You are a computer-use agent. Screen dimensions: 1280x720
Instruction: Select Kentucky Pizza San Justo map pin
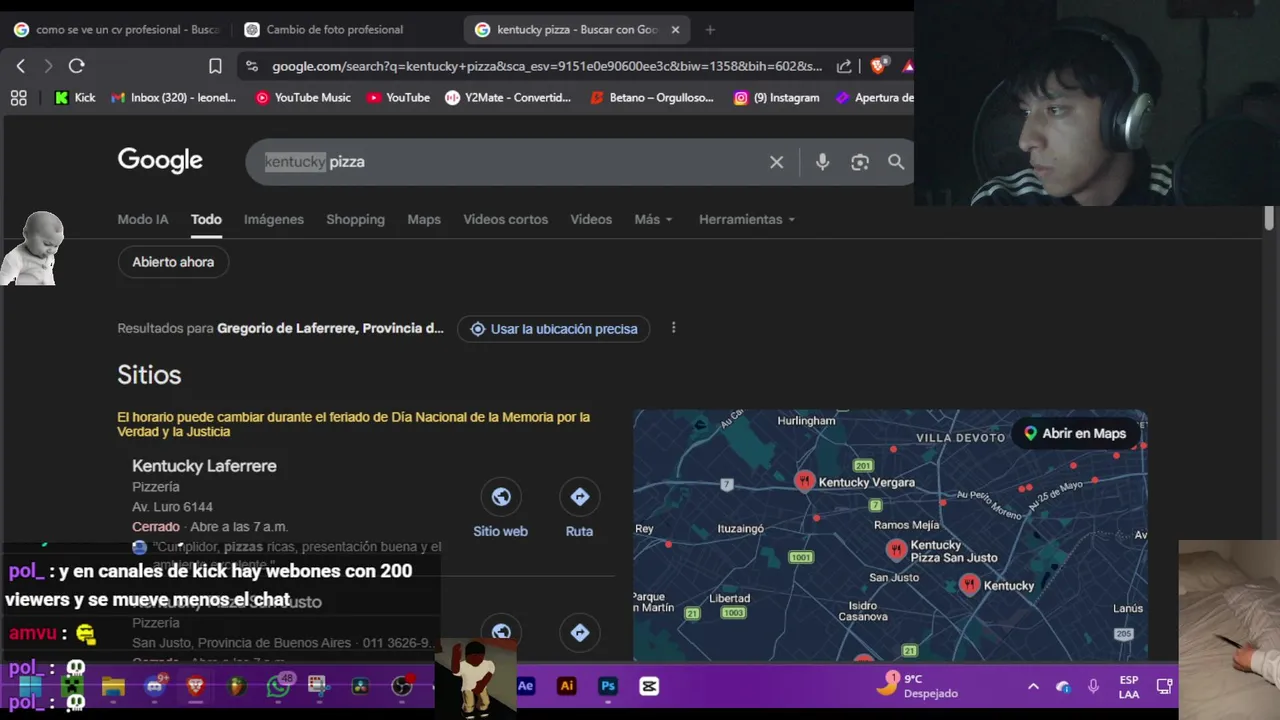(896, 549)
